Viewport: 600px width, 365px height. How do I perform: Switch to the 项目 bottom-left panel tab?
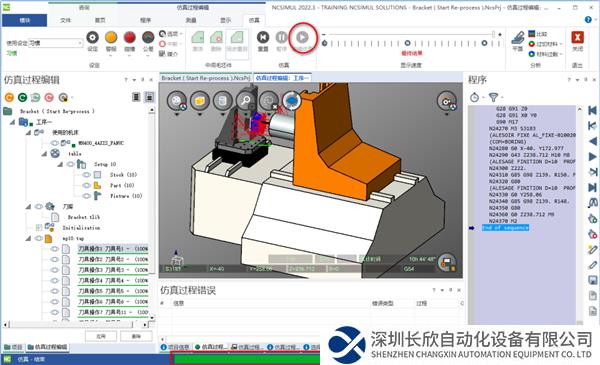coord(13,347)
